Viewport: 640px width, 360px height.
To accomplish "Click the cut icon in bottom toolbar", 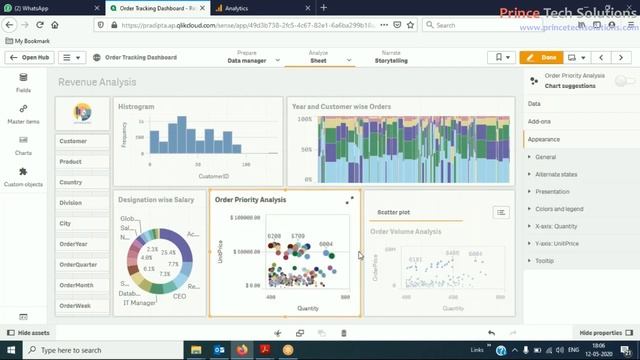I will (278, 333).
